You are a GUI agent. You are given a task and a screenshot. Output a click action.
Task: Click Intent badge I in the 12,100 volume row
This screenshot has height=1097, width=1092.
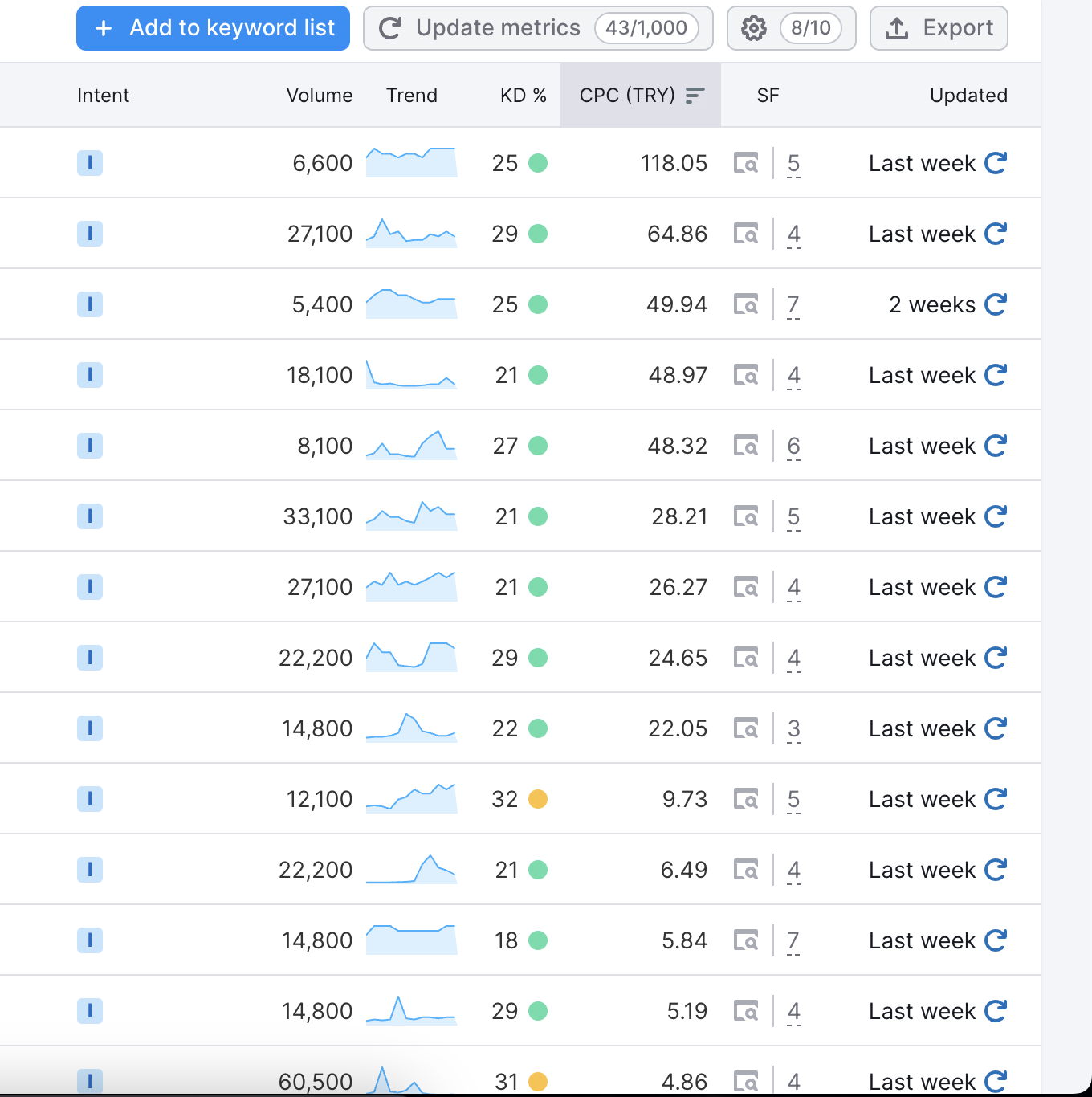coord(90,799)
